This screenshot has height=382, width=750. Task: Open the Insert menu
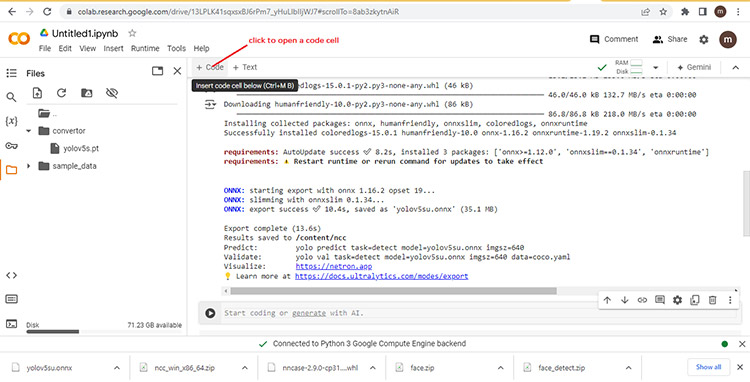tap(113, 48)
